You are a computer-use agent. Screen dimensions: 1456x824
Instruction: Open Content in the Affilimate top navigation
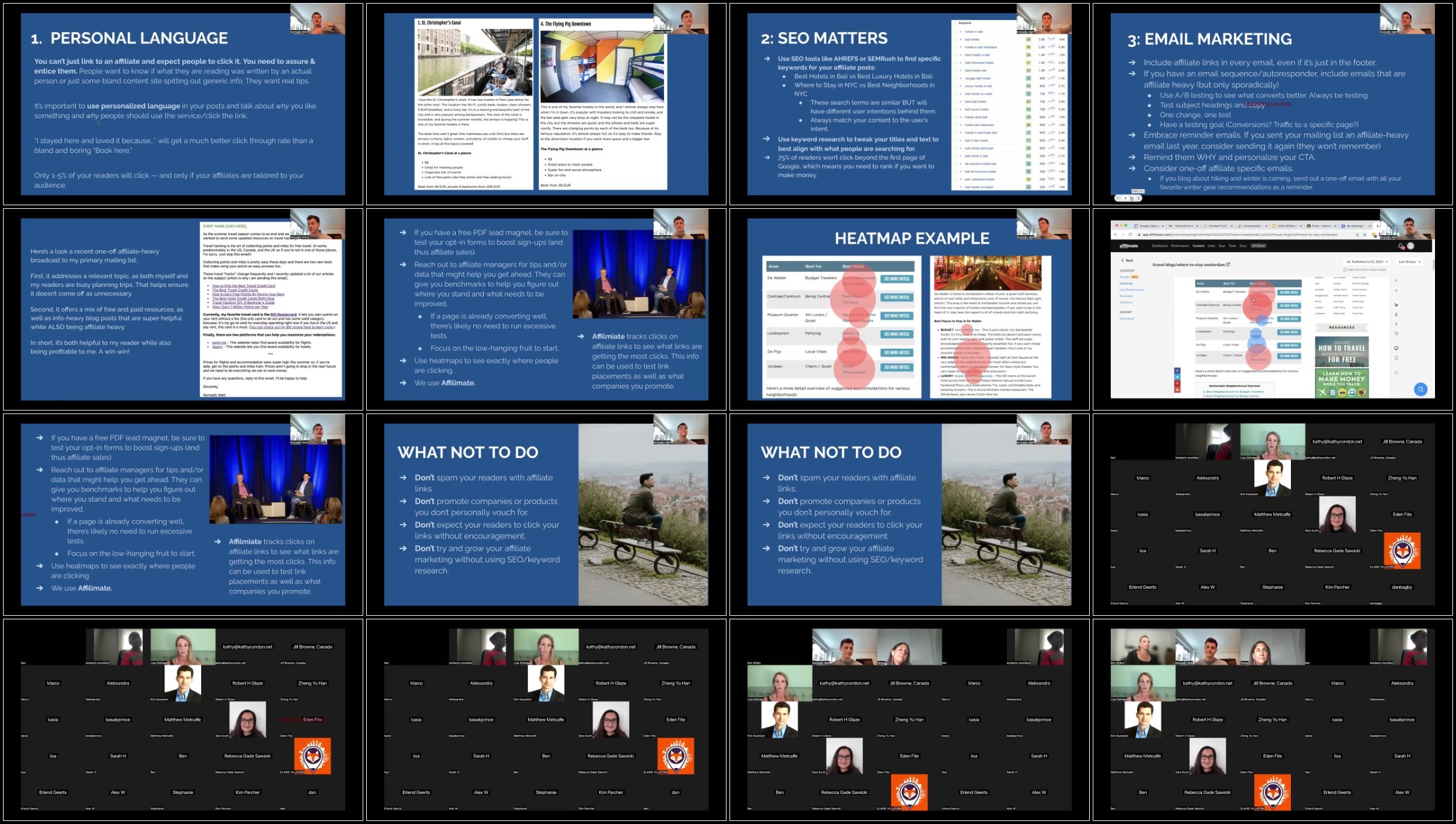tap(1198, 245)
